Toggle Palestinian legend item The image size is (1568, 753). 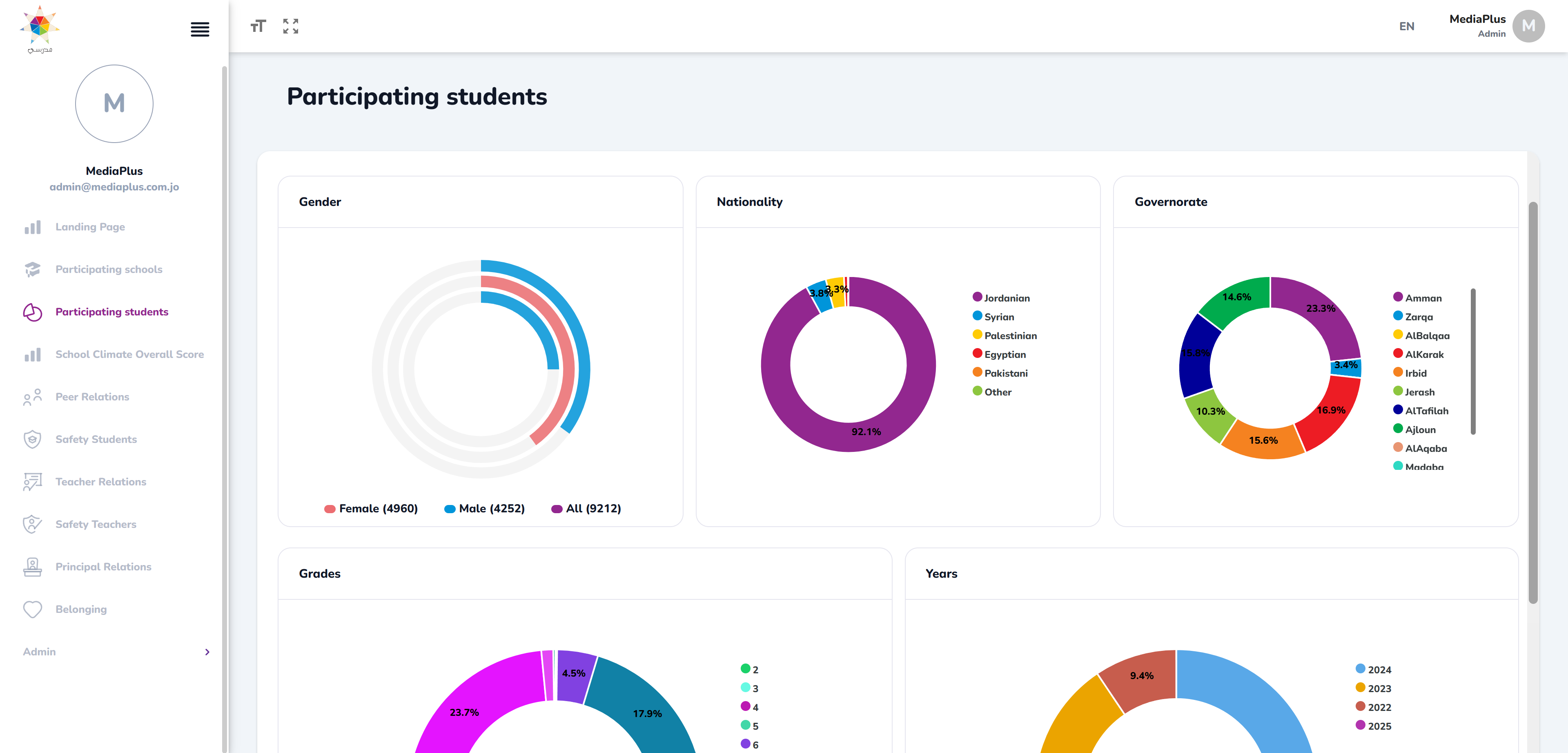click(x=1005, y=336)
